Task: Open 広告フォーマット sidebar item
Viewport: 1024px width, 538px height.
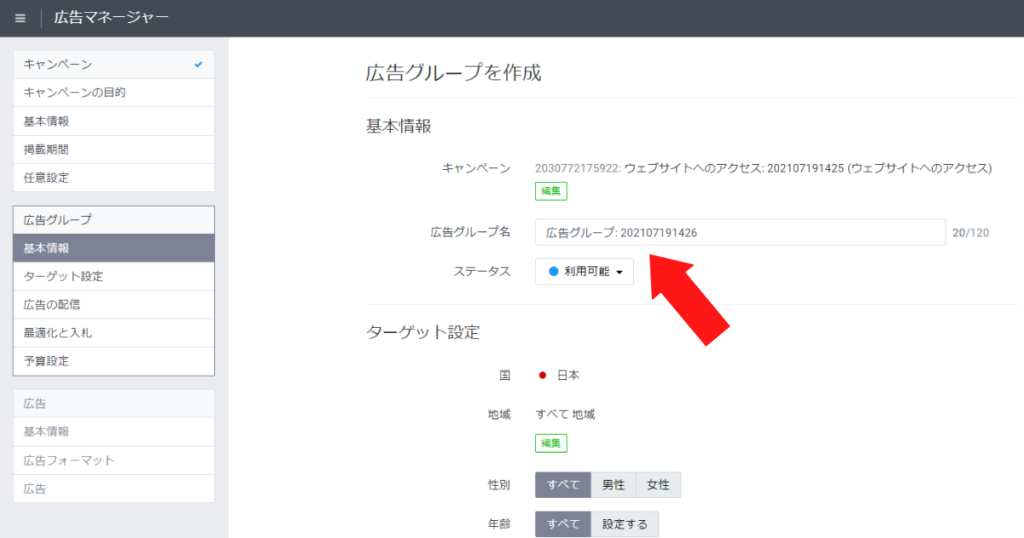Action: [x=114, y=460]
